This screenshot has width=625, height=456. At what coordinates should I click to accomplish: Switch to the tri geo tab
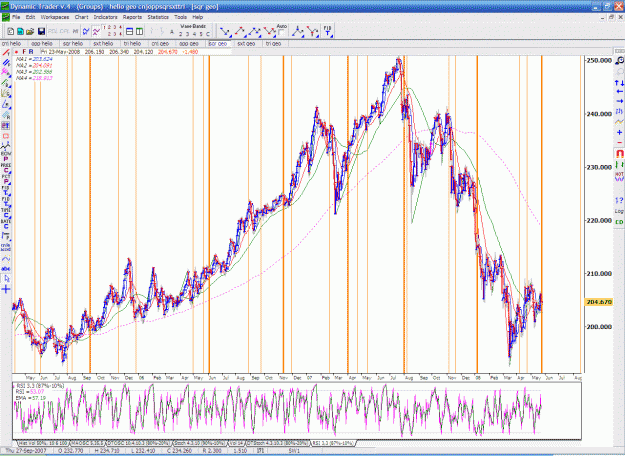coord(273,43)
